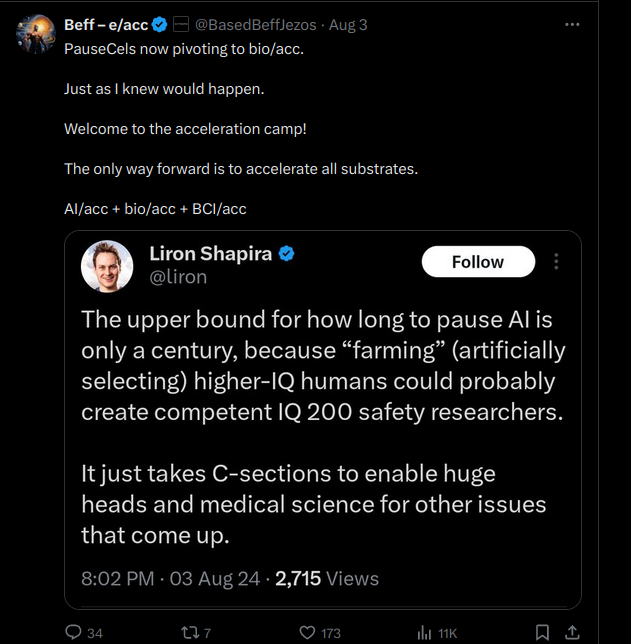Click Beff's blue verified badge
Screen dimensions: 631x644
(x=159, y=24)
